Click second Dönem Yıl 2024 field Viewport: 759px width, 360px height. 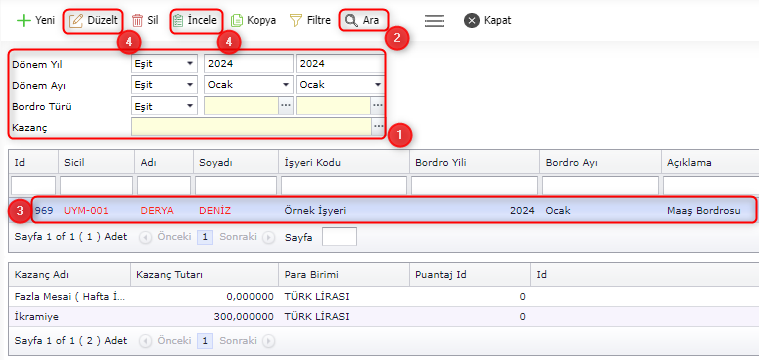(340, 63)
